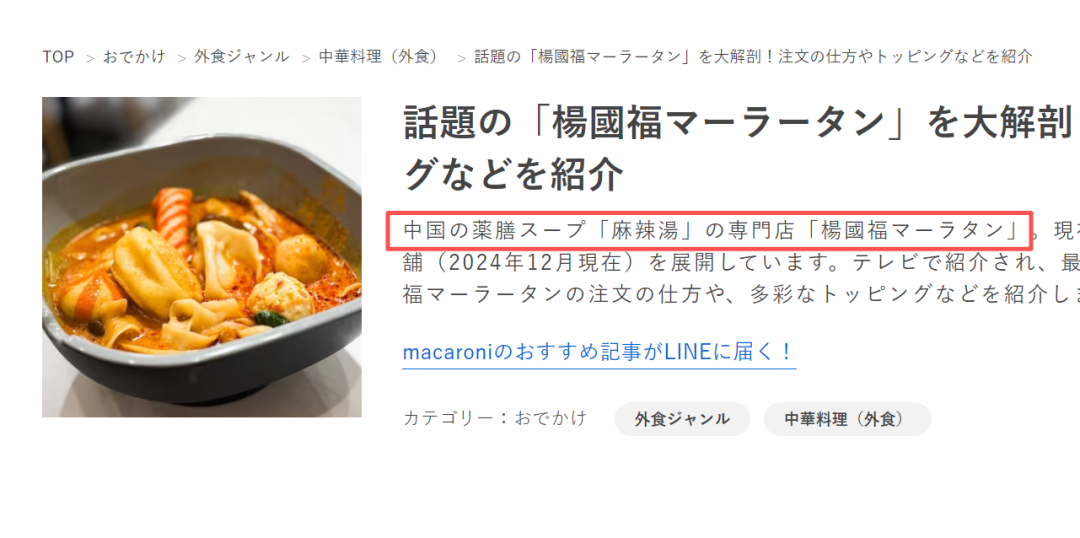Go to おでかけ breadcrumb

(x=134, y=56)
